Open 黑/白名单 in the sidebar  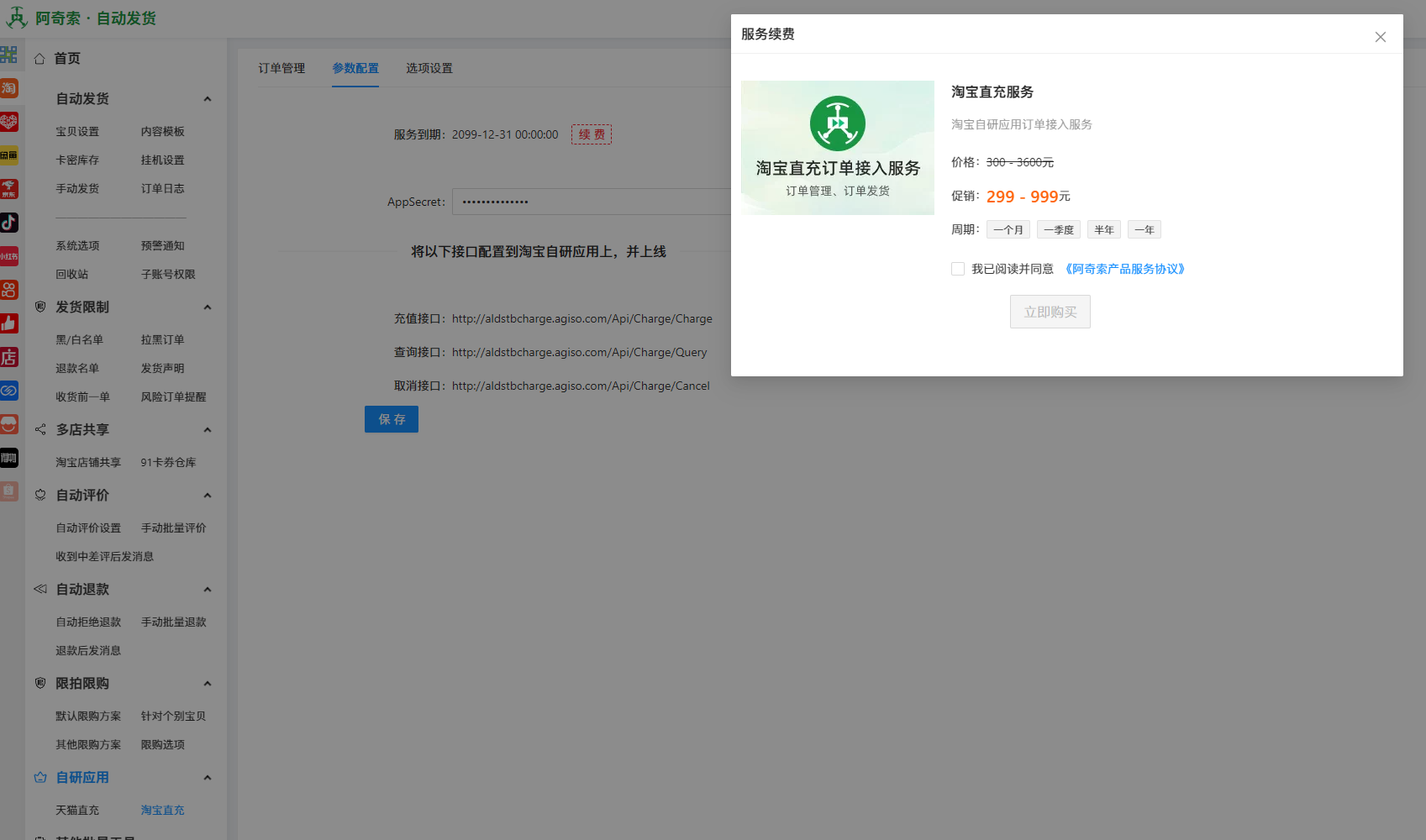[x=80, y=340]
